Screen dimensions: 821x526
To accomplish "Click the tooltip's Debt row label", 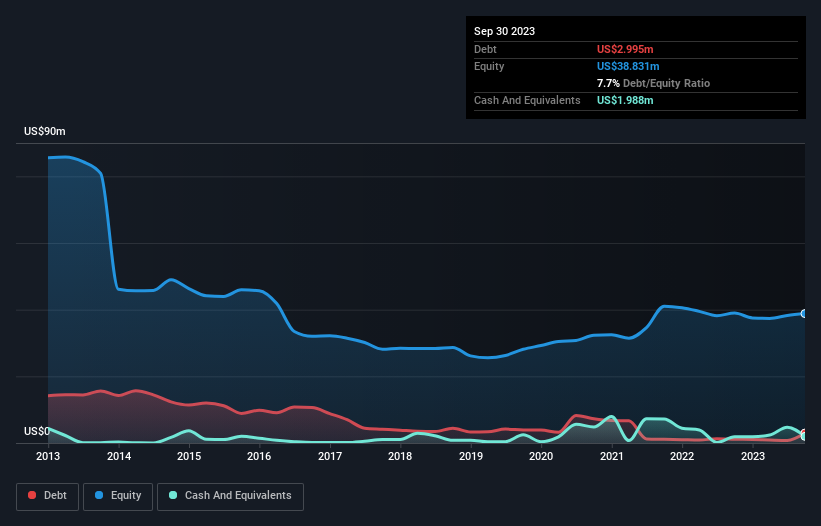I will (485, 49).
